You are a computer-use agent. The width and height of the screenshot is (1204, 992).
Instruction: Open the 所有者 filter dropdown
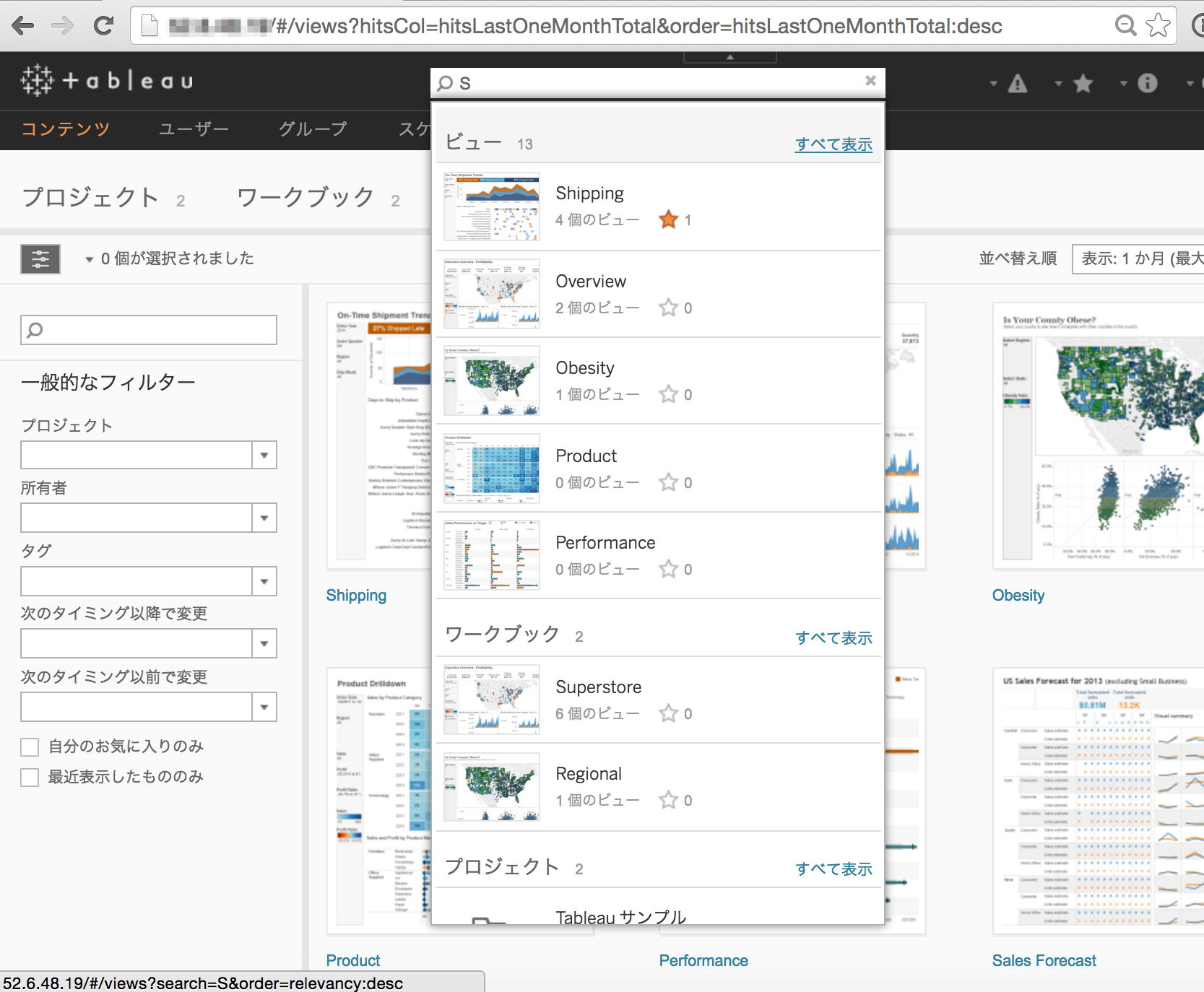point(265,518)
